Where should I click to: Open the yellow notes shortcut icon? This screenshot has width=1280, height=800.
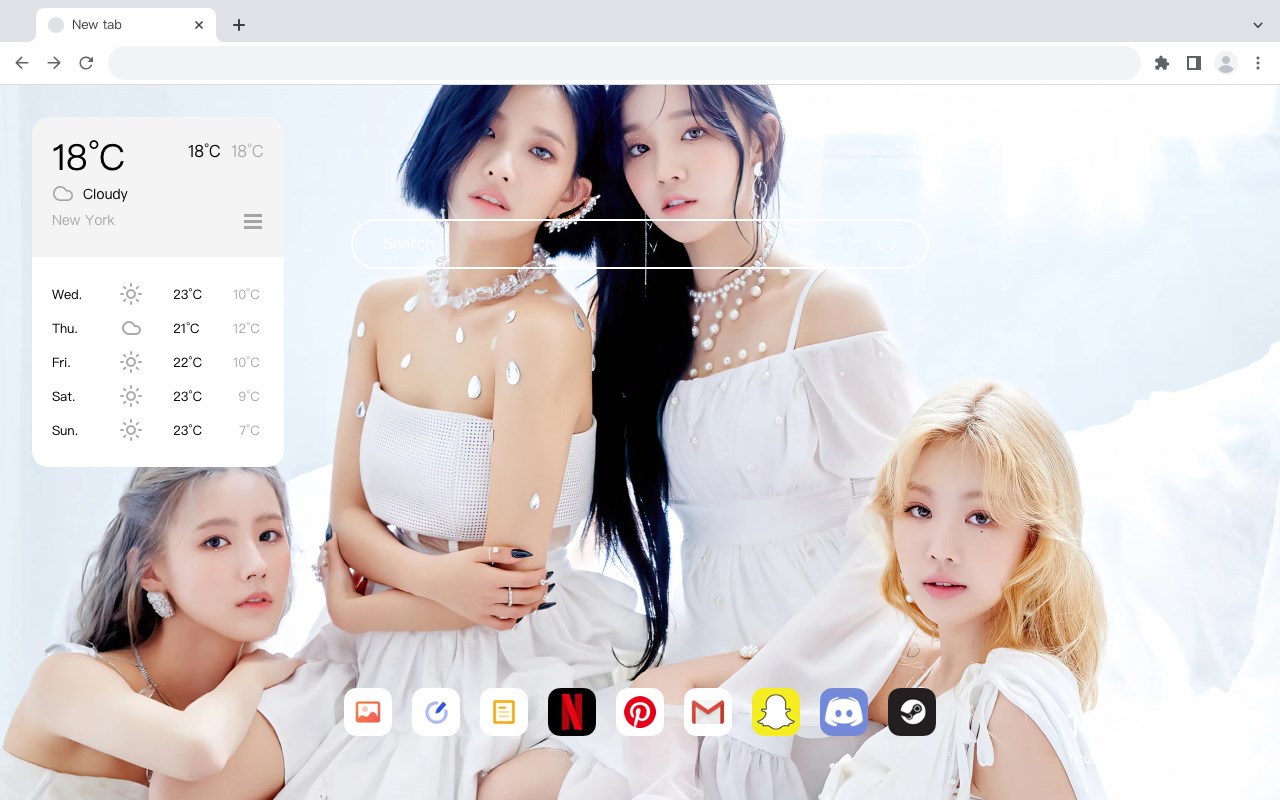coord(504,712)
